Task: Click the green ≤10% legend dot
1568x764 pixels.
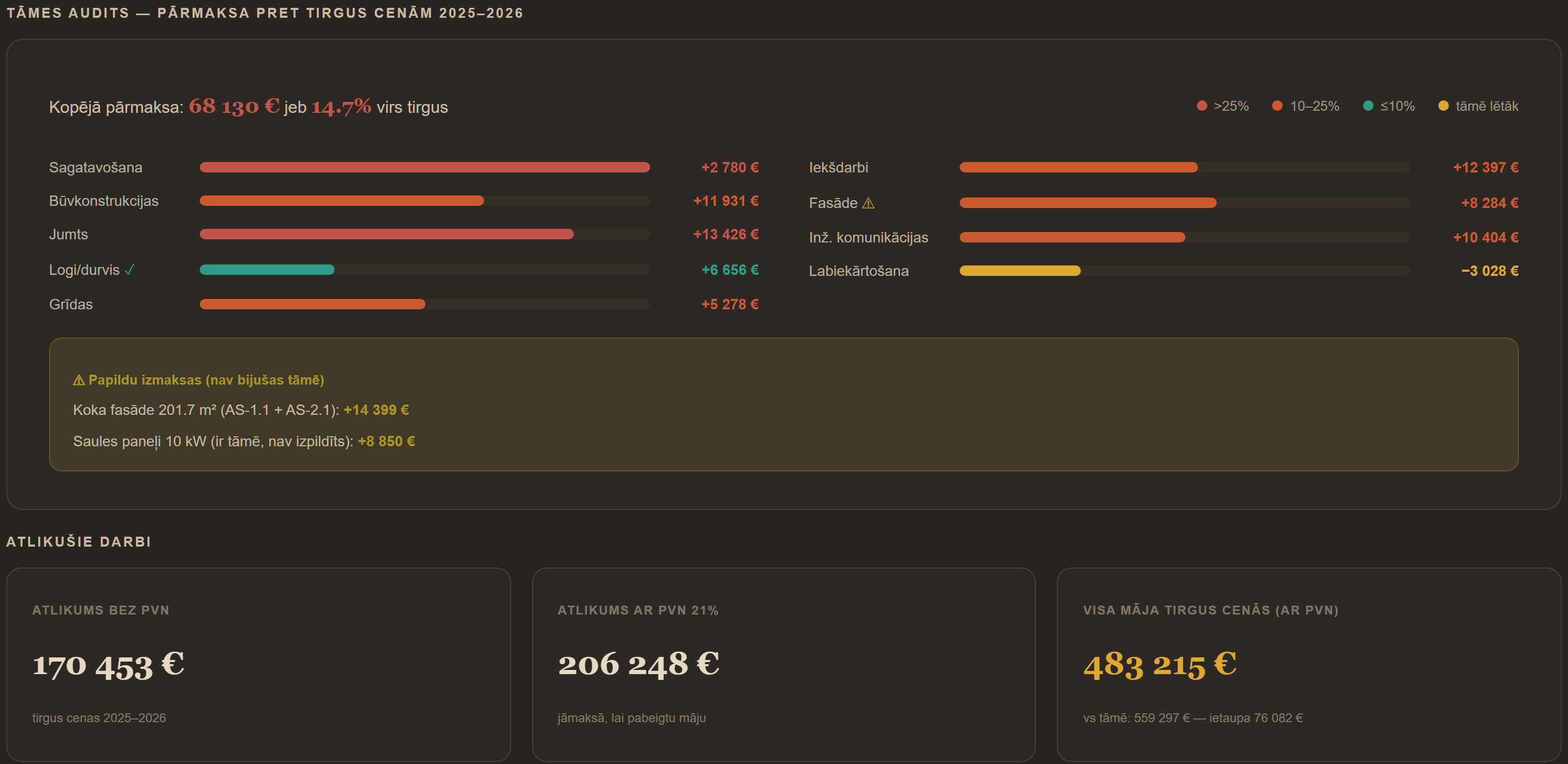Action: pos(1368,106)
